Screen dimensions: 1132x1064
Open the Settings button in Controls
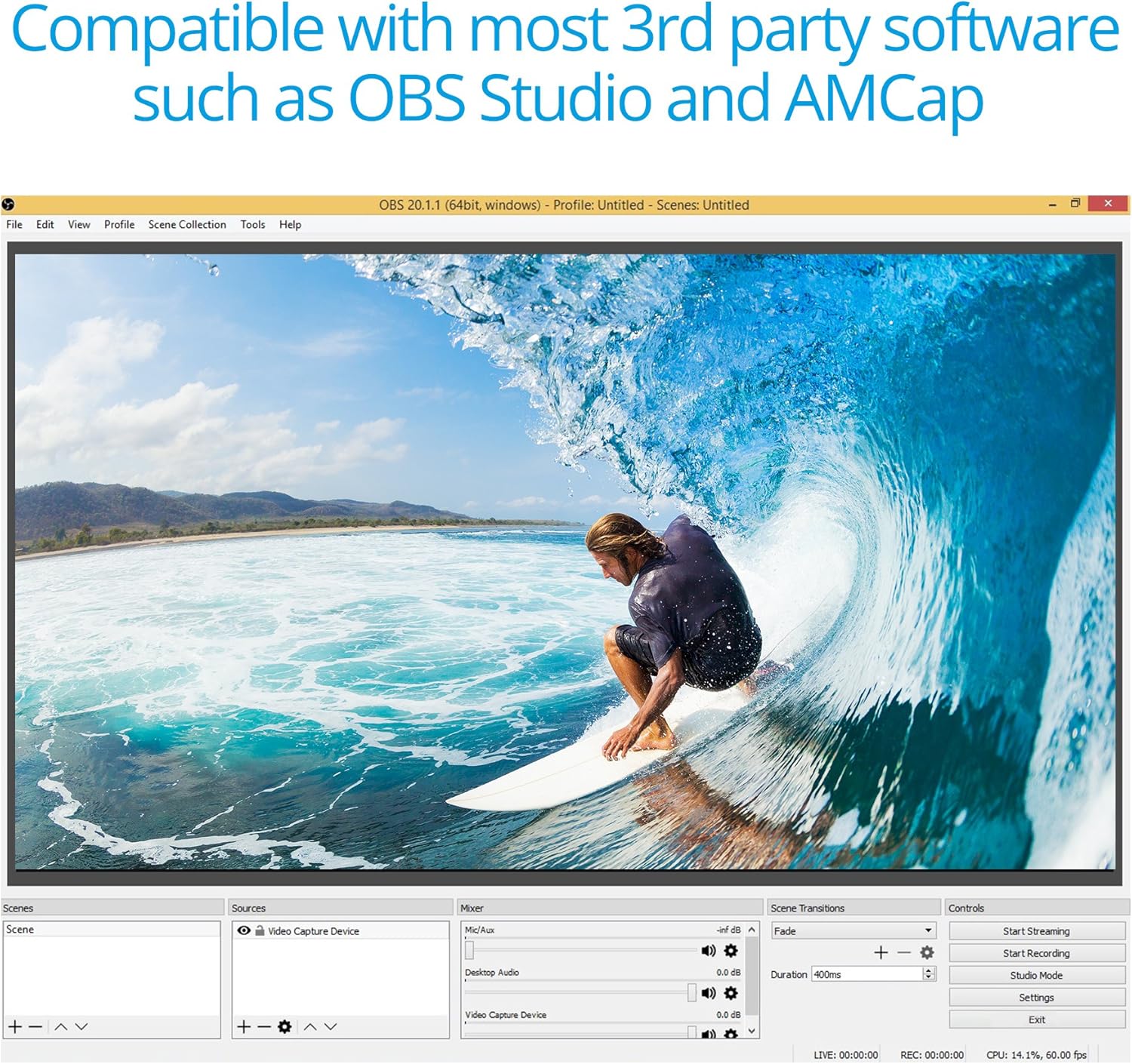click(1037, 998)
